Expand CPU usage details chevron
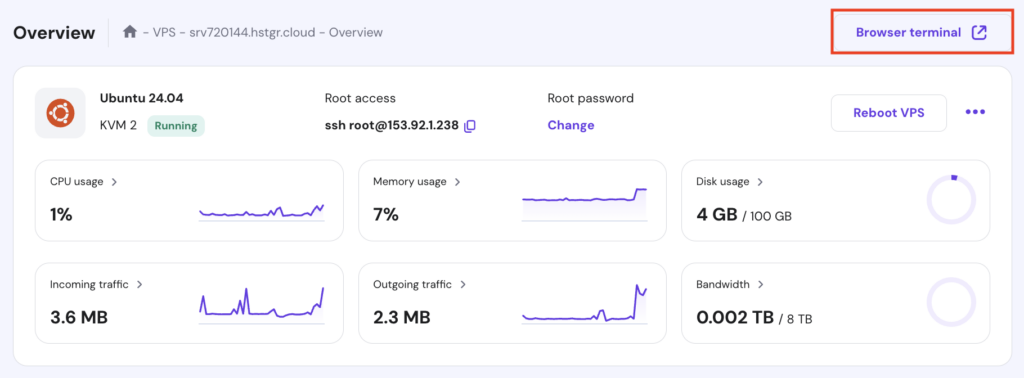This screenshot has height=378, width=1024. click(114, 181)
